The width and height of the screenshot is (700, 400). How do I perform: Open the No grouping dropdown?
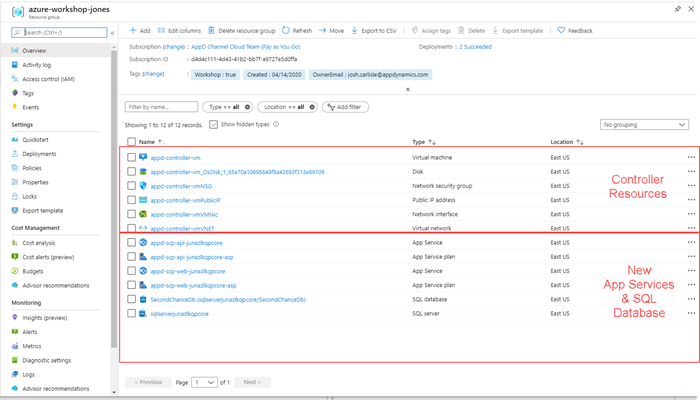click(x=644, y=125)
